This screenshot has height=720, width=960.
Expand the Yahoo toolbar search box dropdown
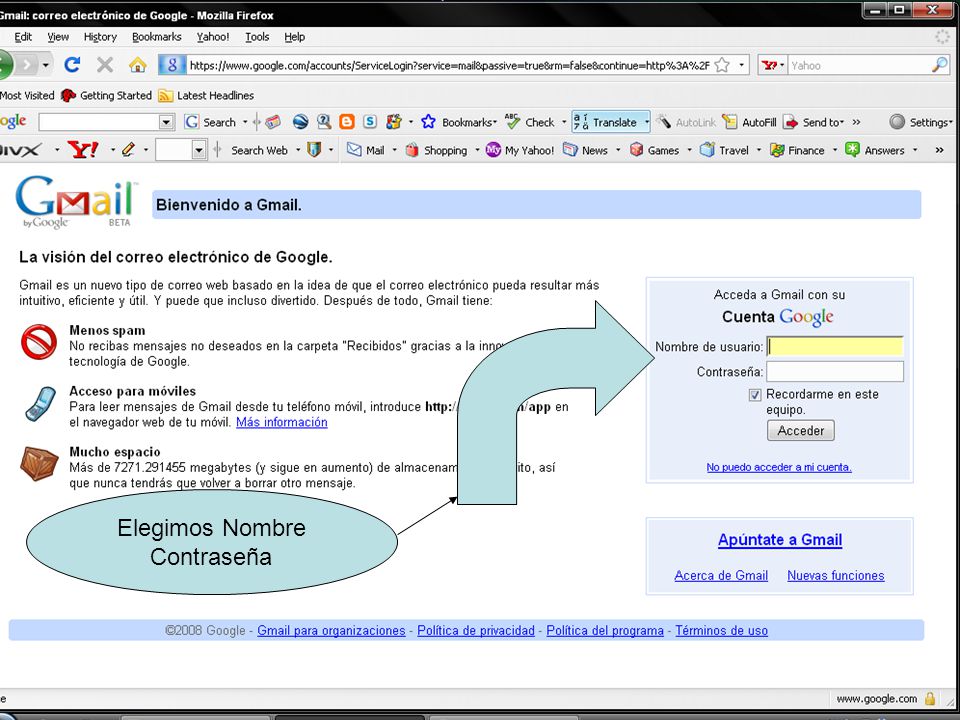click(x=198, y=150)
